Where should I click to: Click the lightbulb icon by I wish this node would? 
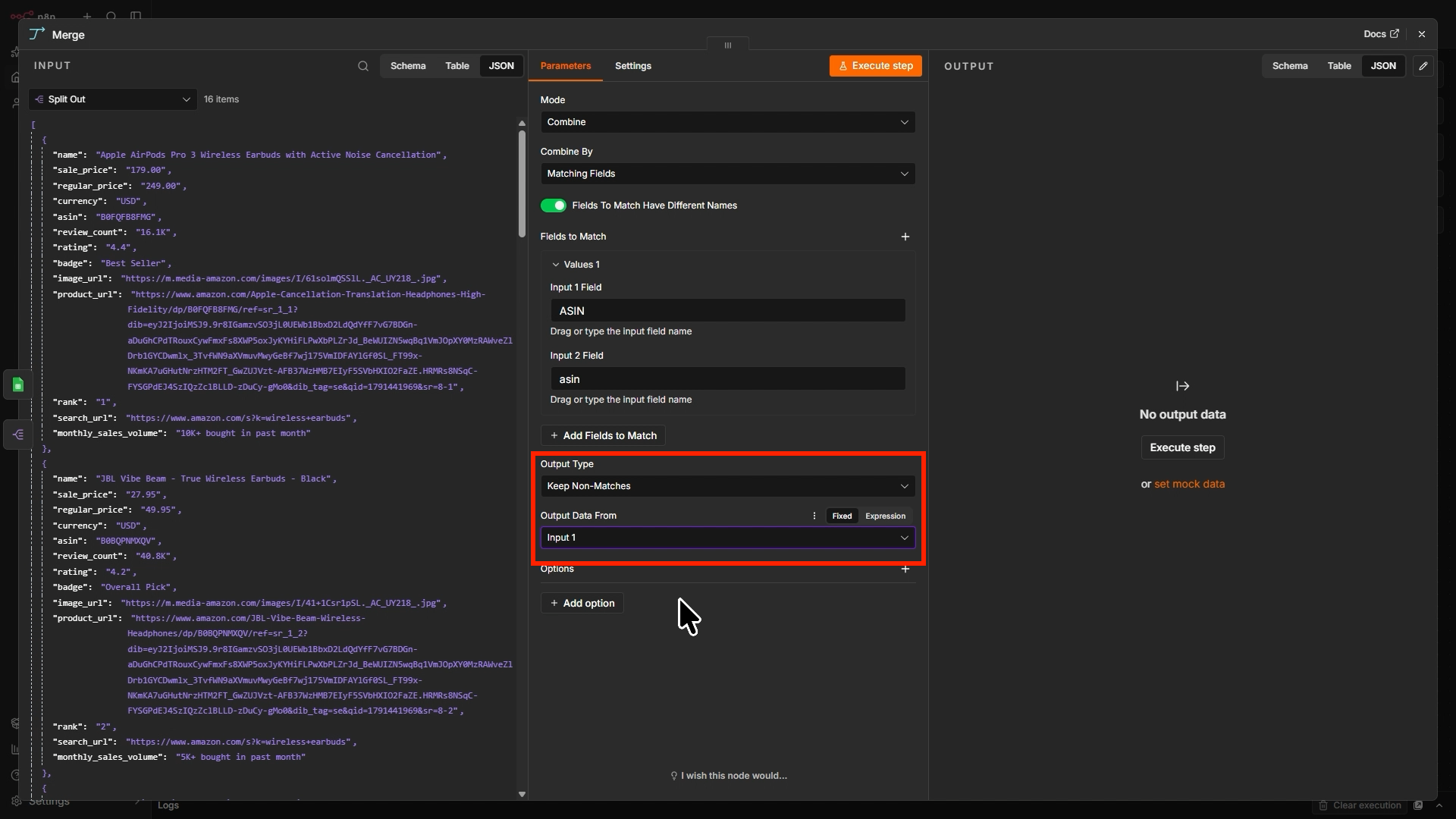click(x=673, y=776)
